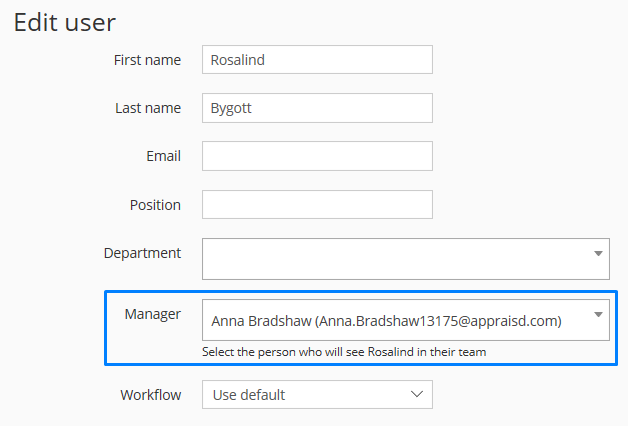Click the 'Manager' label

pos(153,314)
